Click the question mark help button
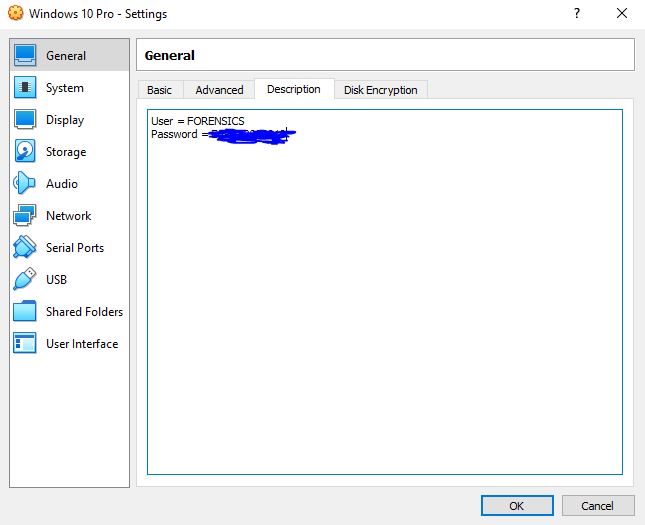 point(577,13)
